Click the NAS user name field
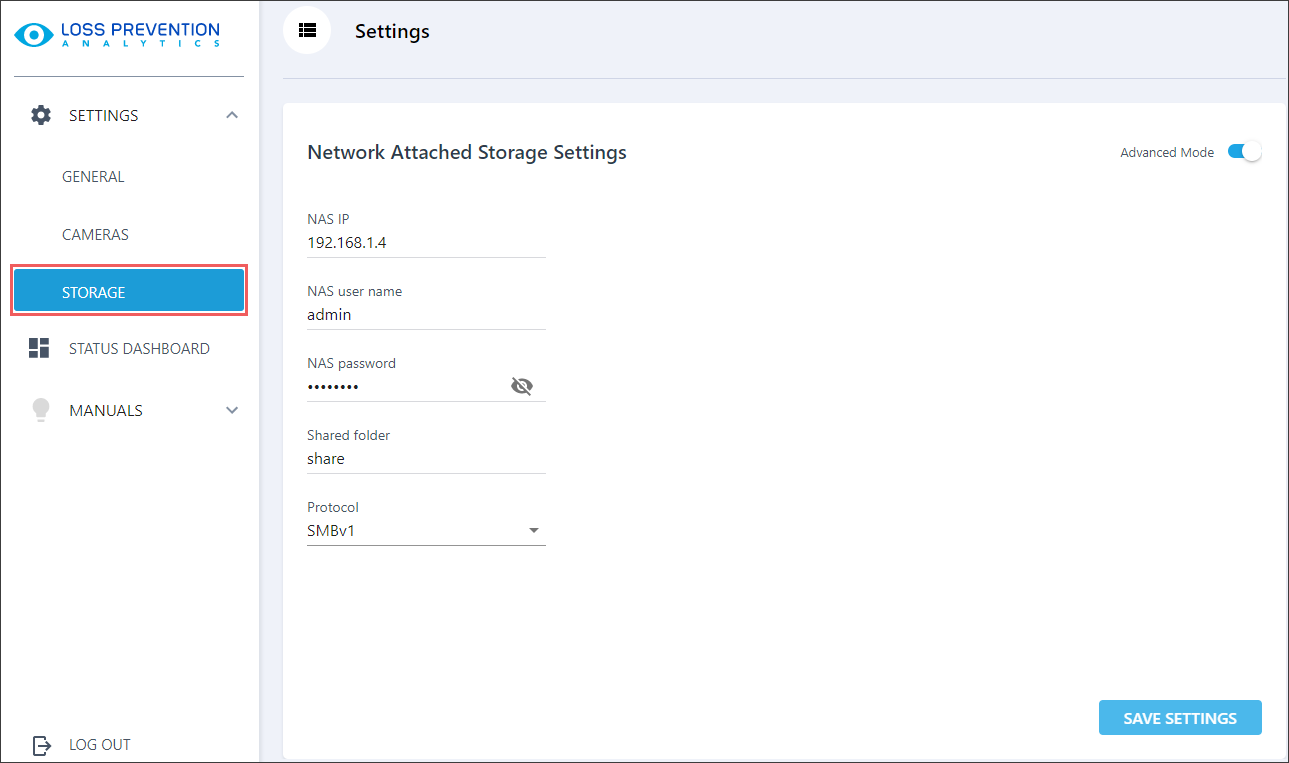The image size is (1289, 763). coord(426,315)
